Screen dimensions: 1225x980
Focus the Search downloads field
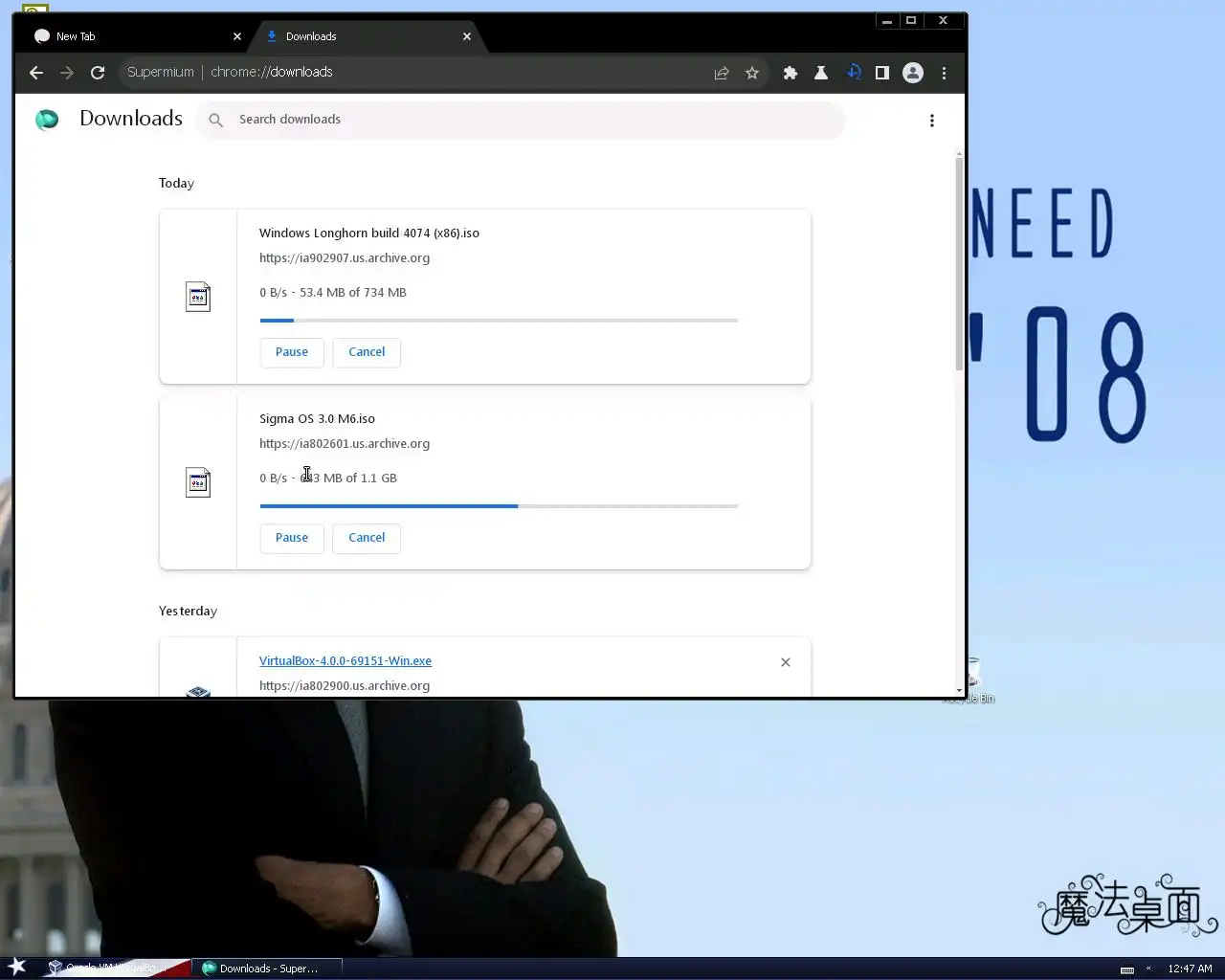tap(522, 120)
